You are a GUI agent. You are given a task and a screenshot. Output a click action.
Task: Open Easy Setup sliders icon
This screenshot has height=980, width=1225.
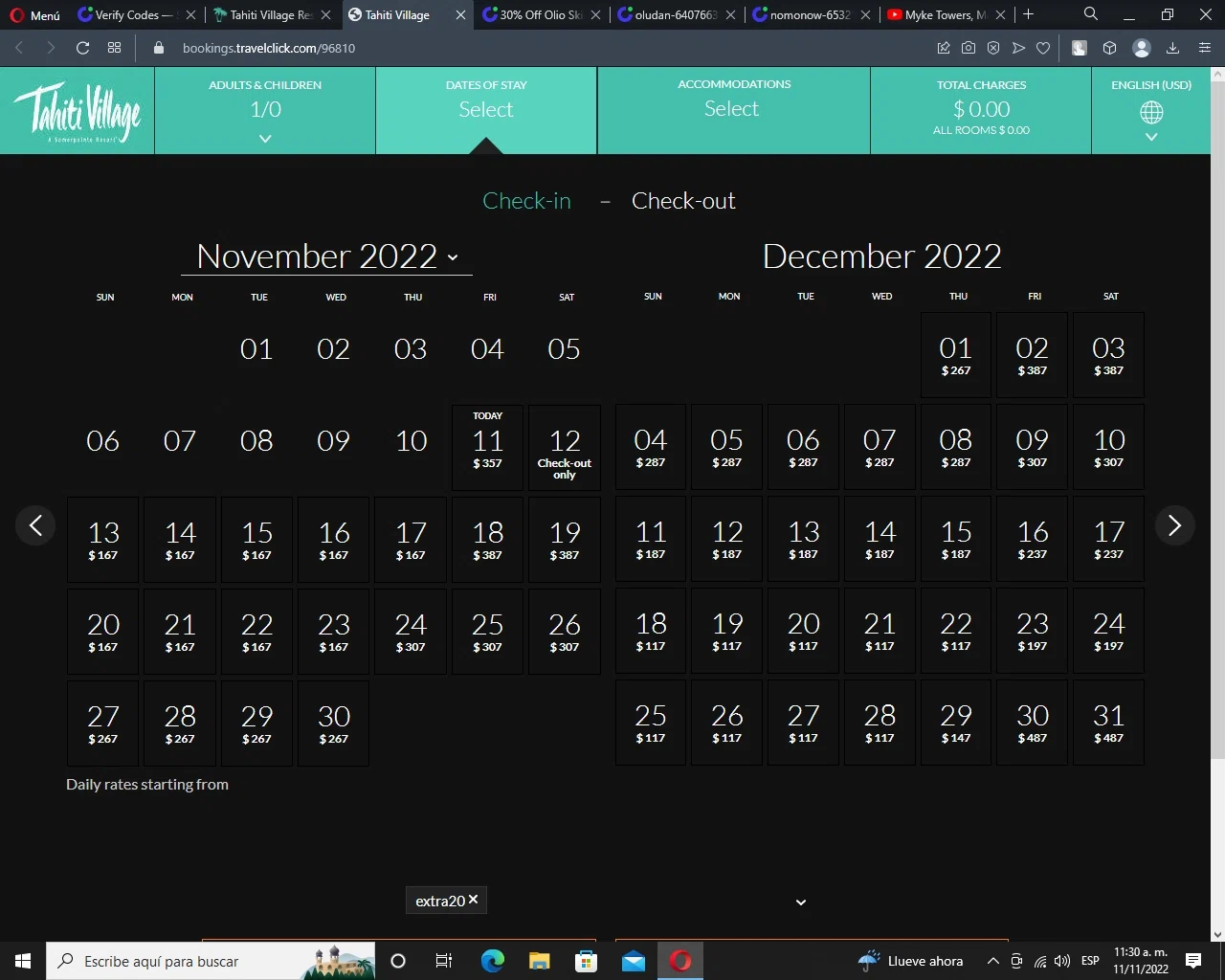point(1205,48)
